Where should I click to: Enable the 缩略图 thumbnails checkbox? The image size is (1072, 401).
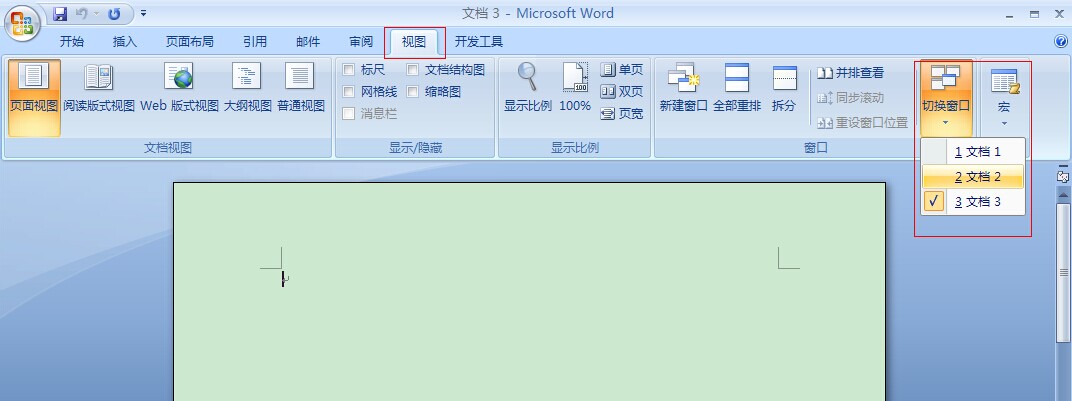[x=412, y=92]
